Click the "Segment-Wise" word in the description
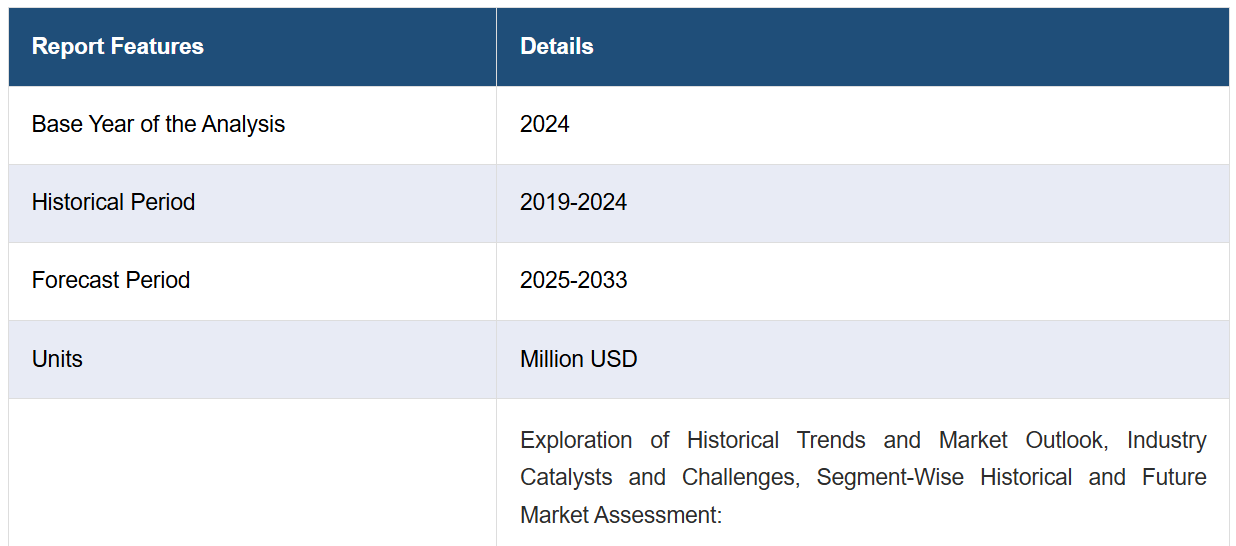Image resolution: width=1236 pixels, height=546 pixels. click(x=890, y=477)
